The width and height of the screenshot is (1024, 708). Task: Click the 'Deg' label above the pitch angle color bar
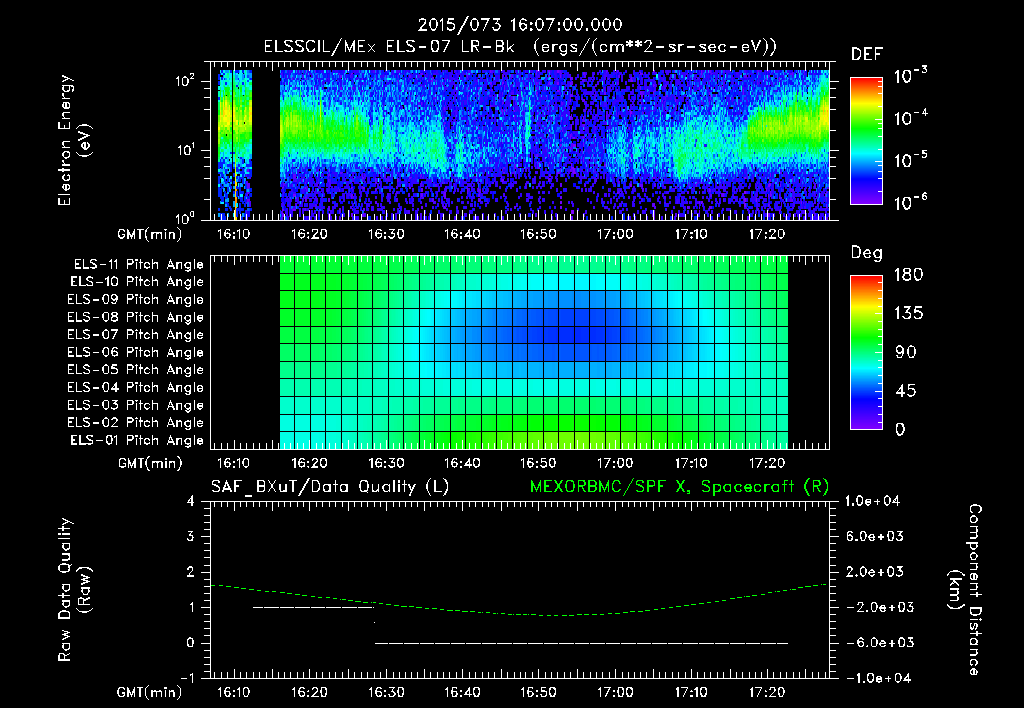(x=867, y=253)
